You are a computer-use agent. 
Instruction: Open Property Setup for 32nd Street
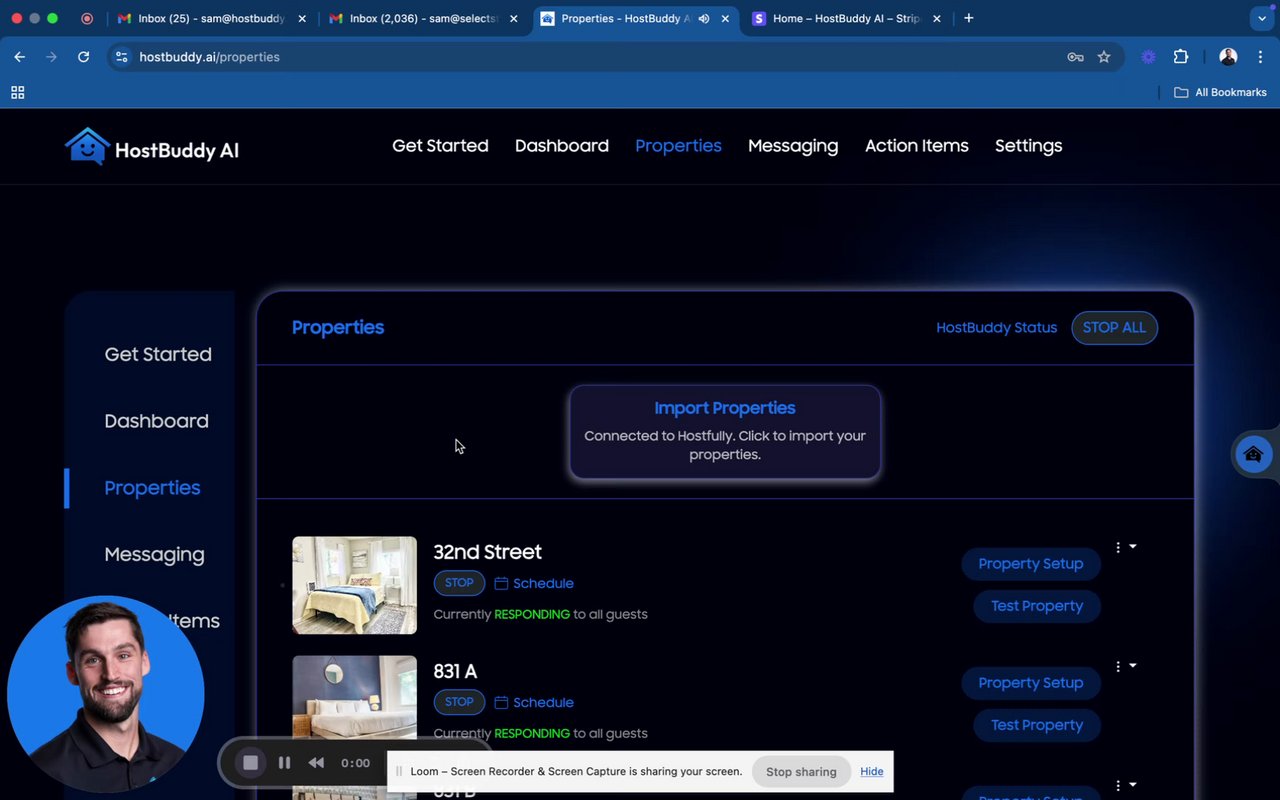(1031, 564)
